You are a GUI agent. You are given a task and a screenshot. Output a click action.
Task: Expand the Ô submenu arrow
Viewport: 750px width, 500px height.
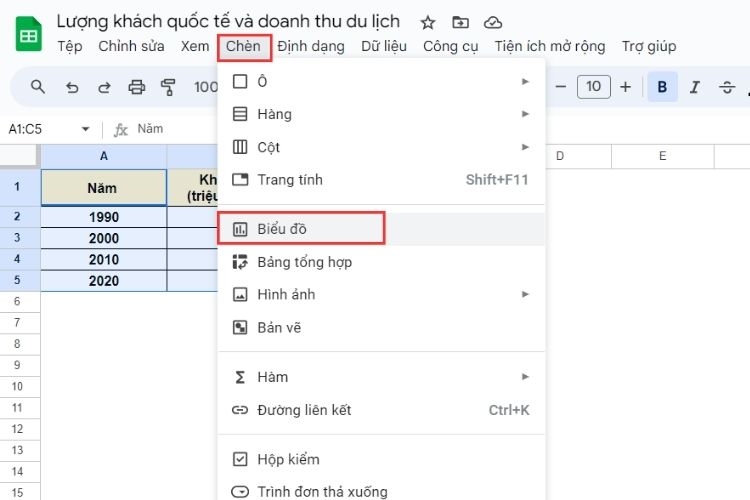[525, 81]
